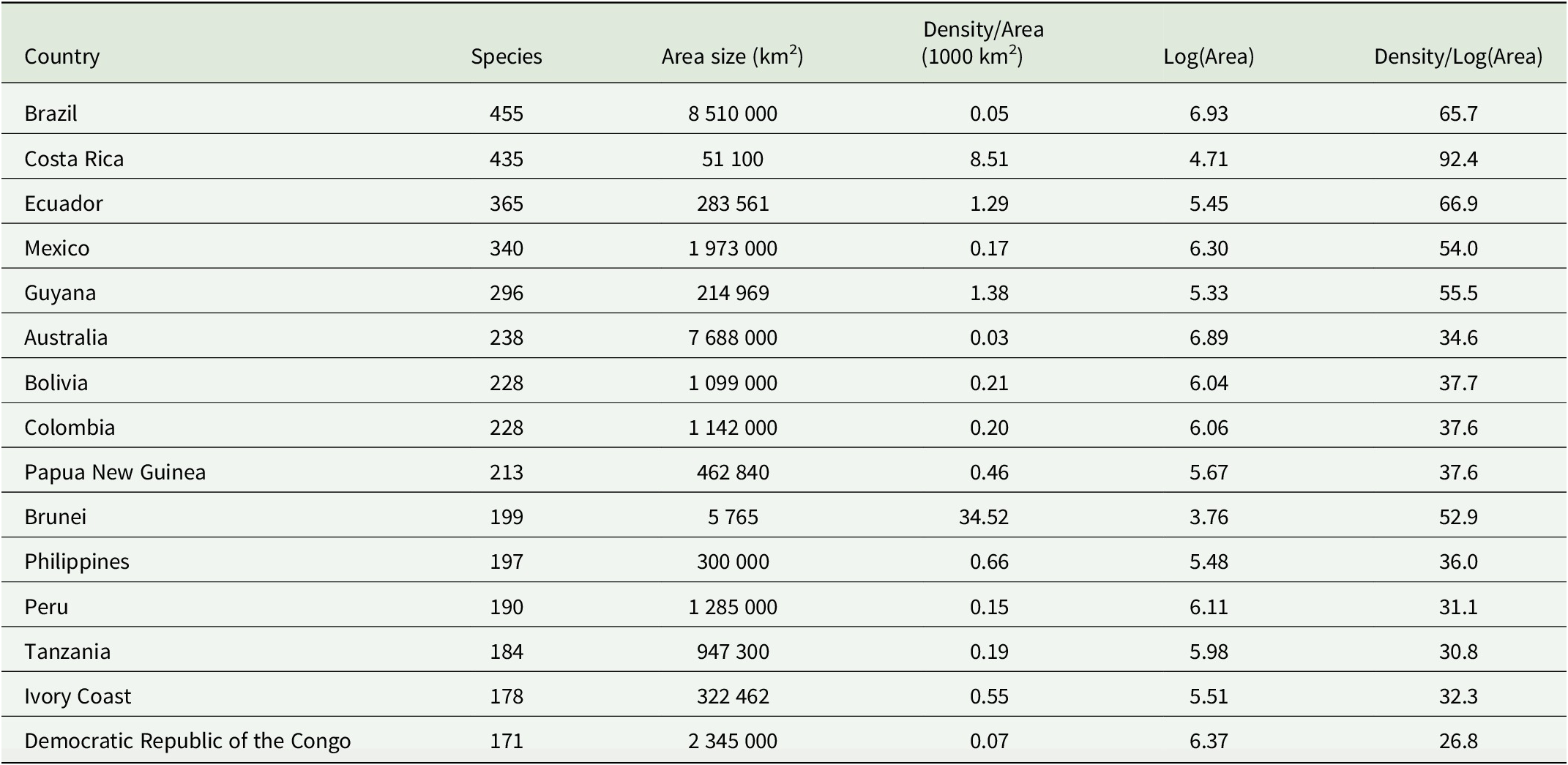Viewport: 1568px width, 765px height.
Task: Click the Area size (km²) header
Action: point(733,56)
